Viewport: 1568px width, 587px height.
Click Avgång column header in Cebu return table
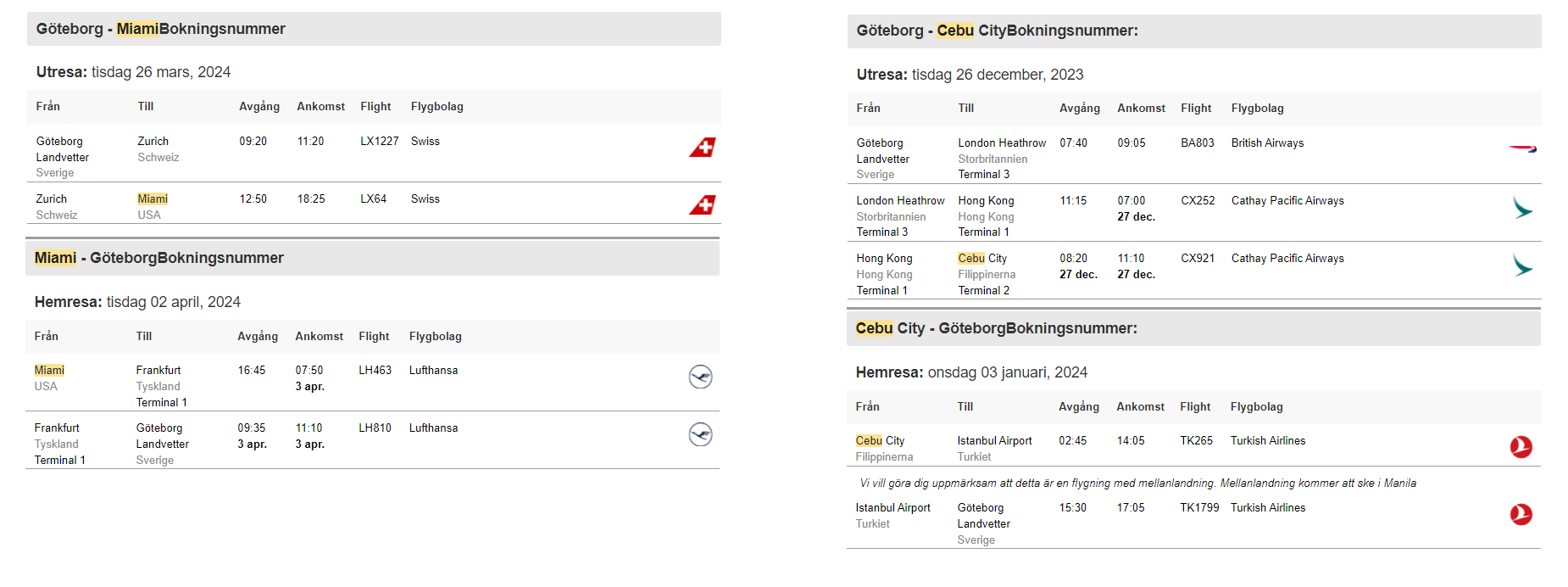click(1078, 407)
